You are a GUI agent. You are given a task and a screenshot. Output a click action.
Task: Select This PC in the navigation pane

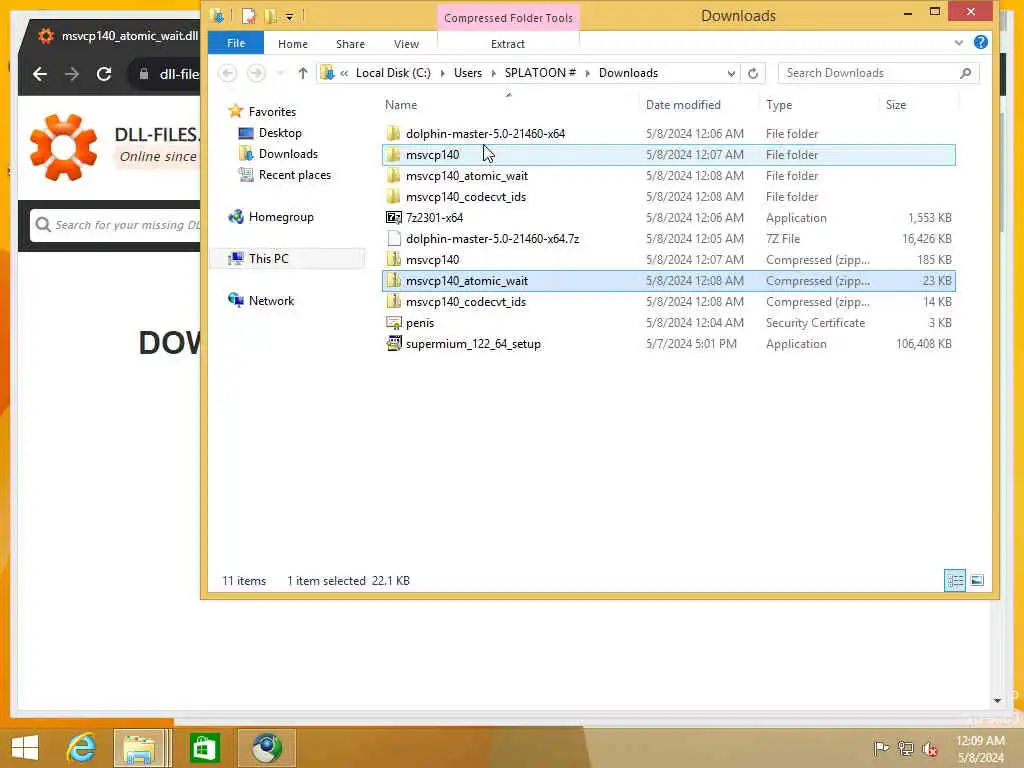tap(268, 259)
